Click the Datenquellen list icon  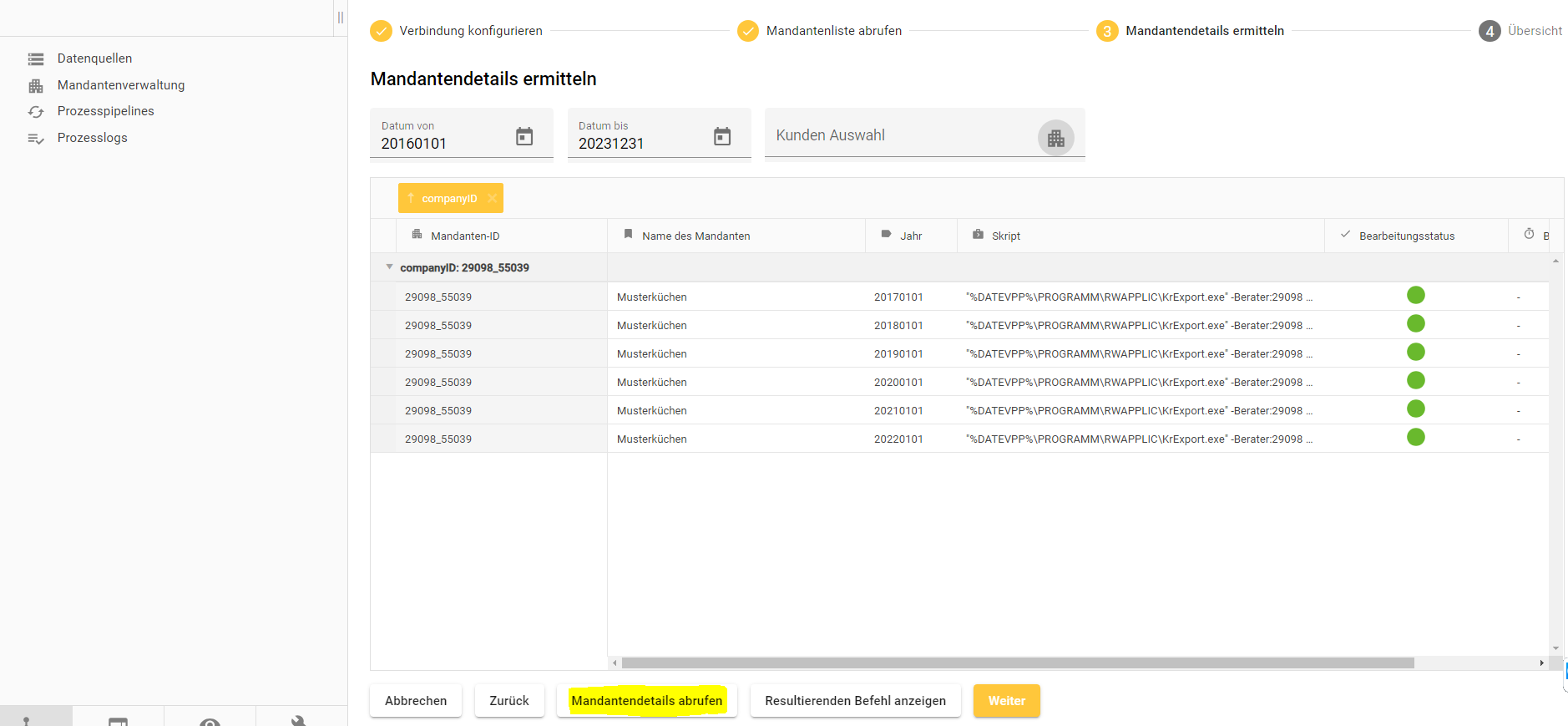(x=36, y=59)
